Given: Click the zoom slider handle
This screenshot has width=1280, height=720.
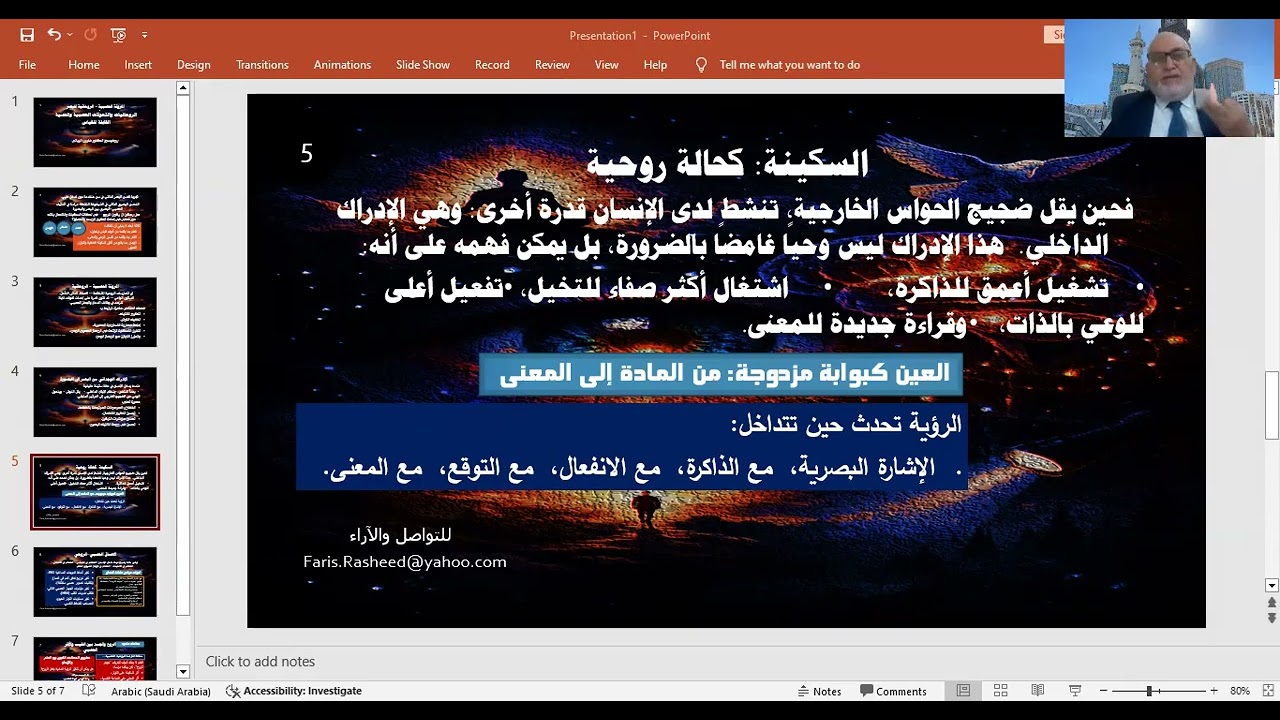Looking at the screenshot, I should [x=1150, y=691].
